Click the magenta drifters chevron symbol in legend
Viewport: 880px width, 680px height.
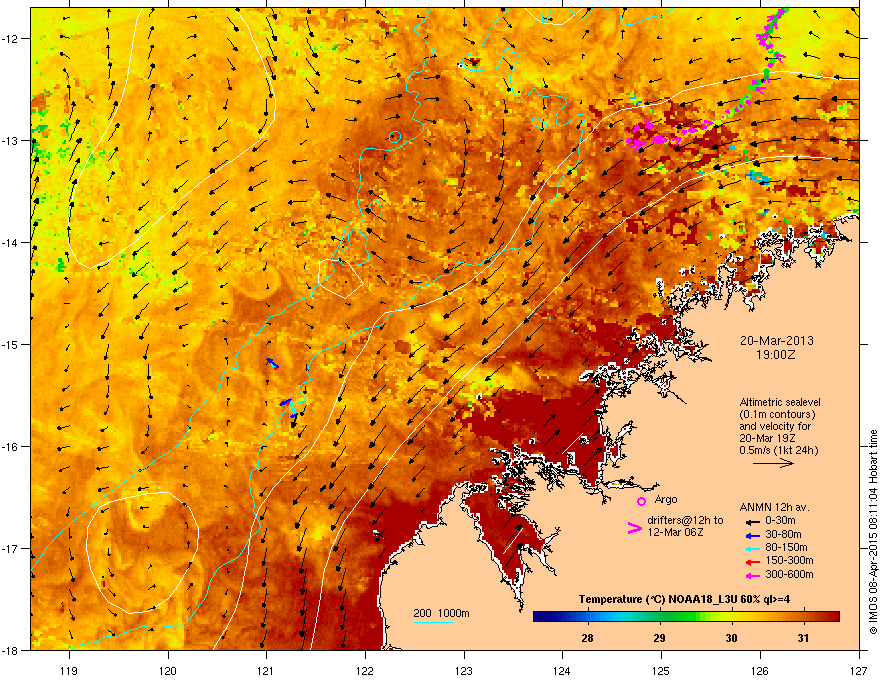[635, 528]
